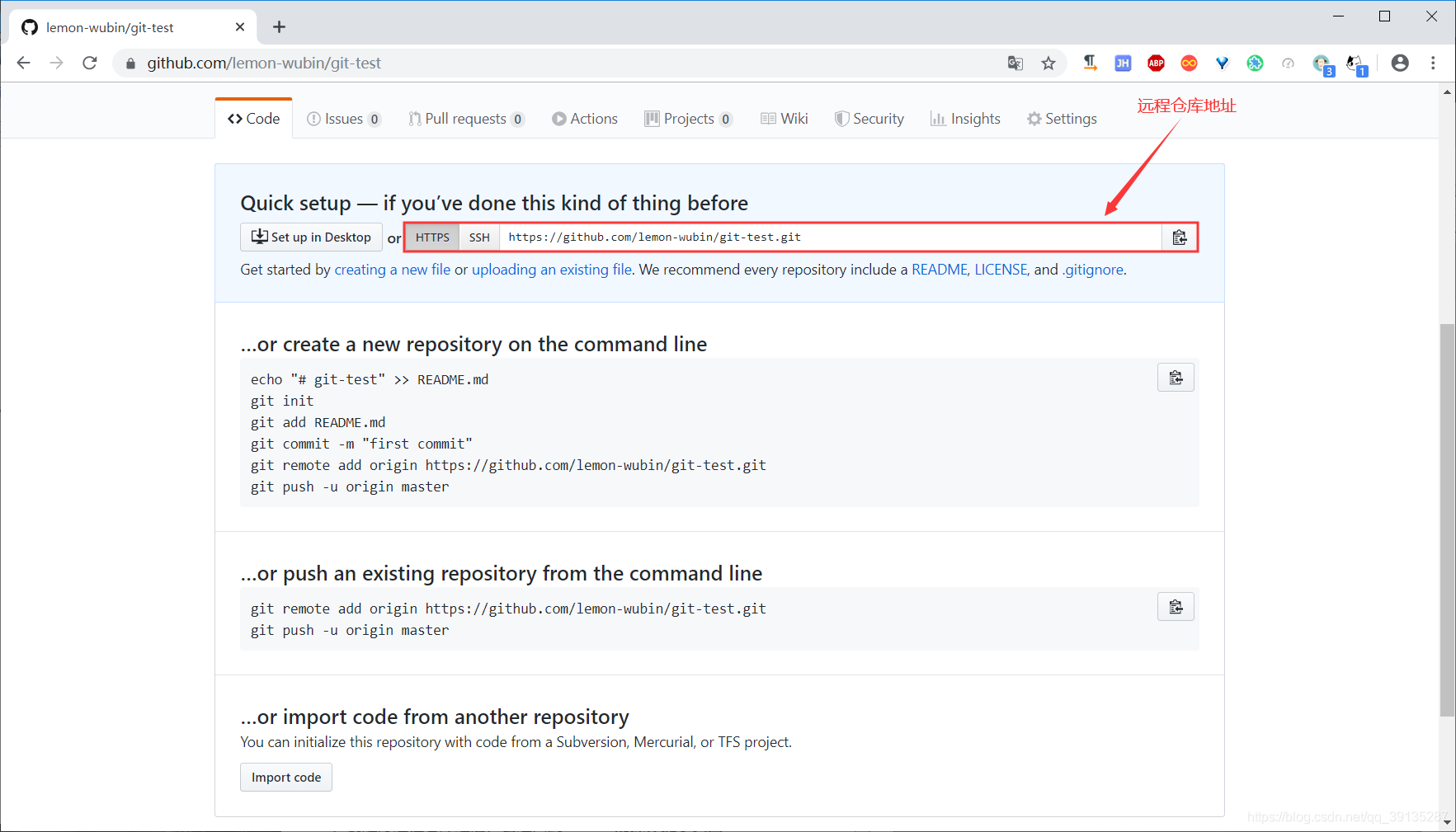Switch clone URL to SSH
The image size is (1456, 832).
[479, 237]
